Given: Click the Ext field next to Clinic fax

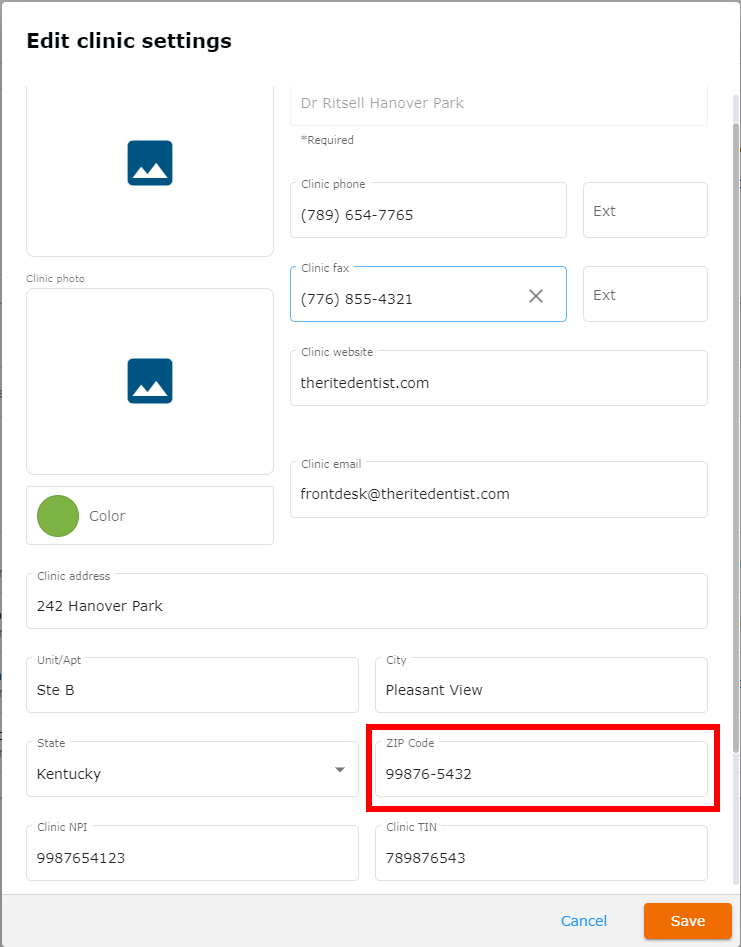Looking at the screenshot, I should point(645,294).
